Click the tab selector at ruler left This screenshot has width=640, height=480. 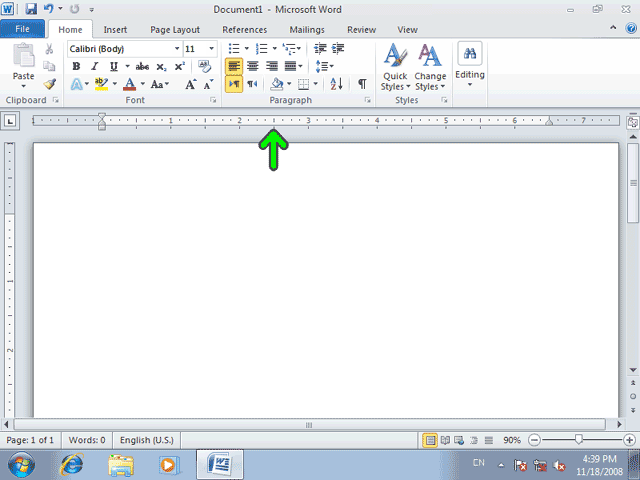point(10,121)
